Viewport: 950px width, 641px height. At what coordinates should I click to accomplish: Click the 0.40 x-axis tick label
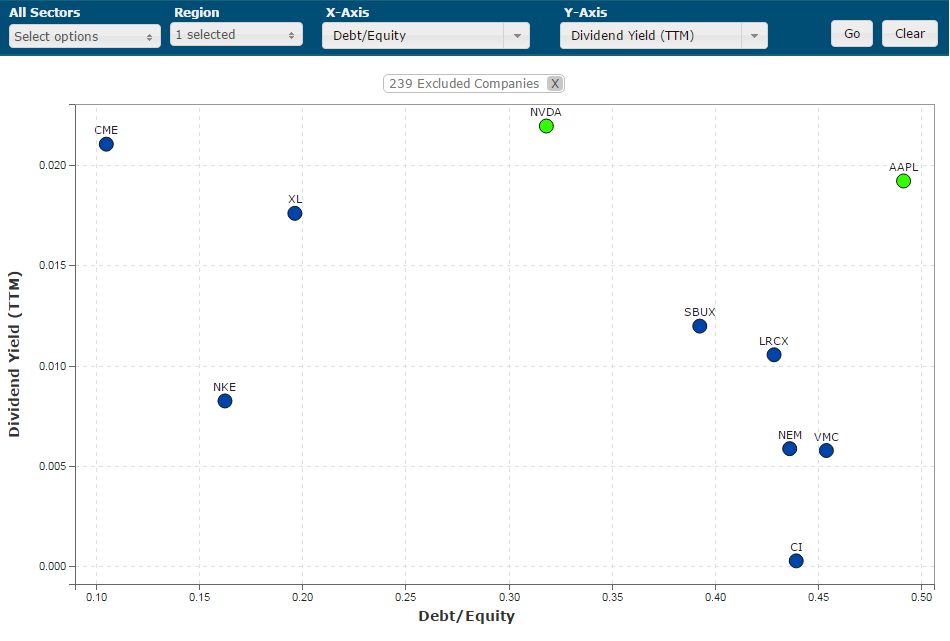pos(716,597)
